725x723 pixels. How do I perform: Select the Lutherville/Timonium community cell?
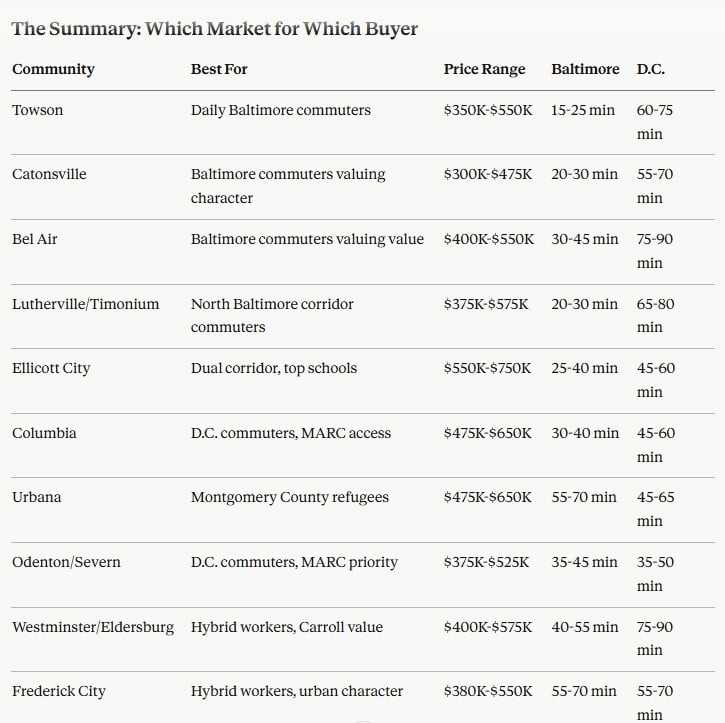[85, 304]
